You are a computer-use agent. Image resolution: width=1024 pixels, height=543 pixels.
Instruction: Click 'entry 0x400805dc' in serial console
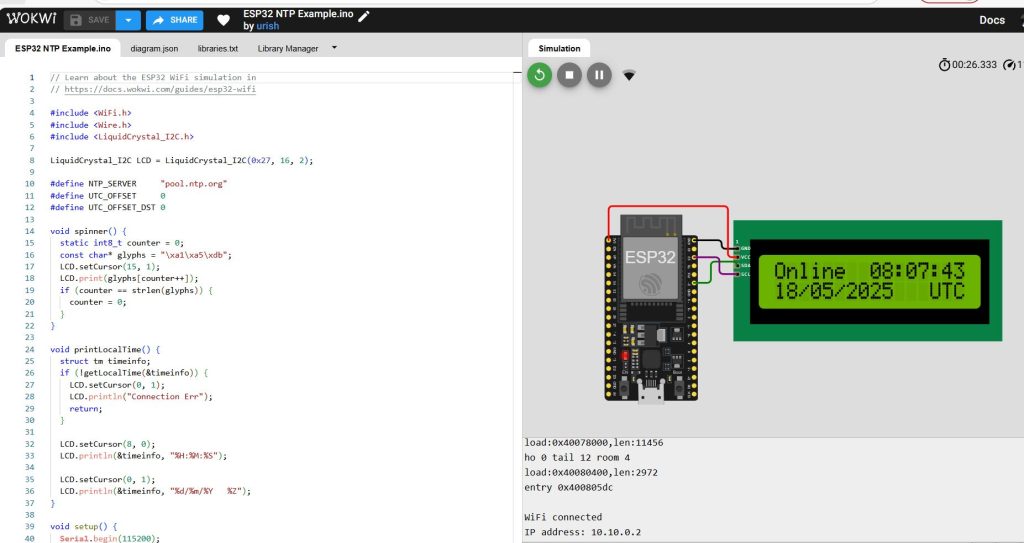pyautogui.click(x=569, y=487)
